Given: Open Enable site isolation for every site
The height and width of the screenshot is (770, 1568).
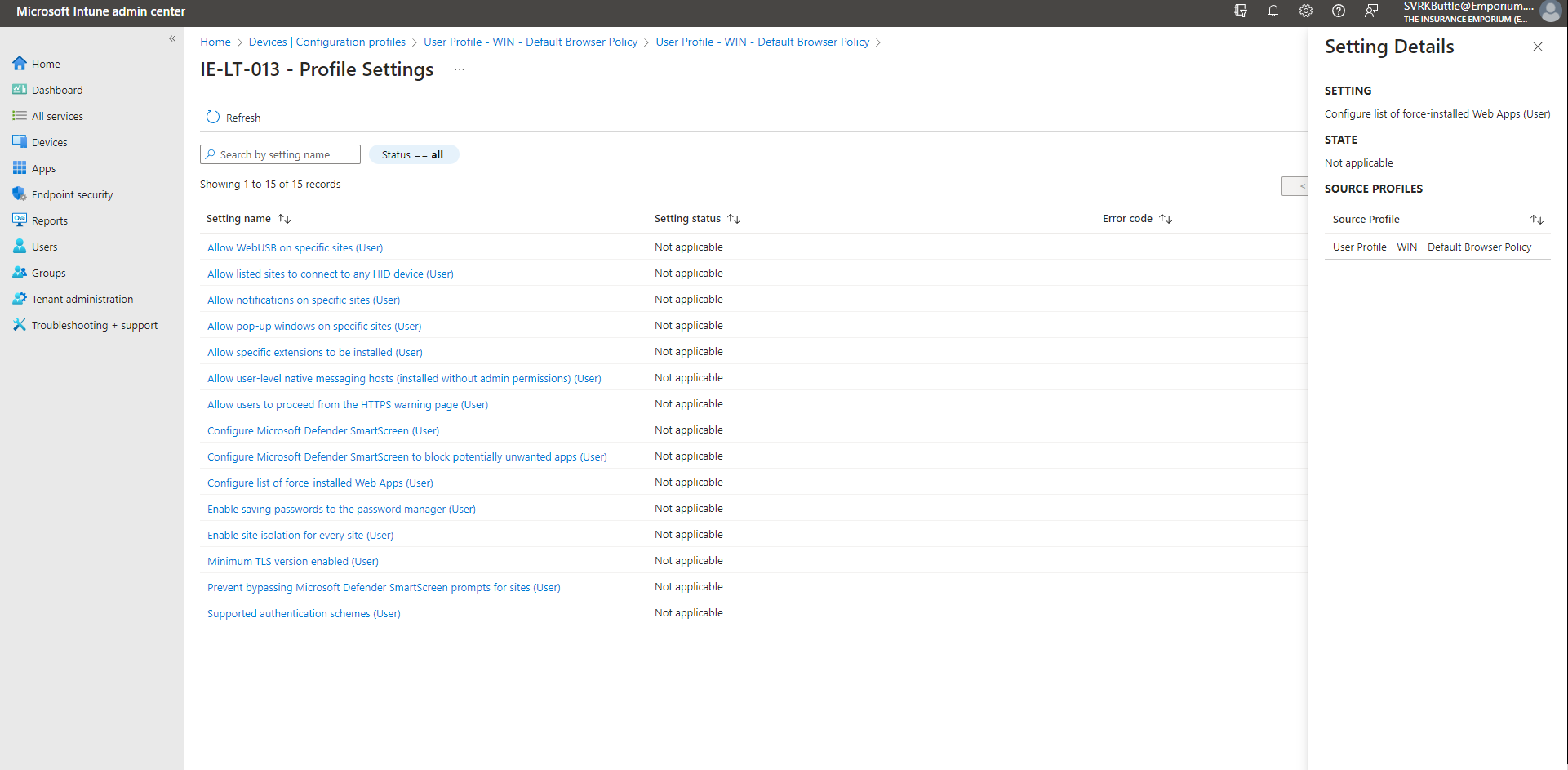Looking at the screenshot, I should tap(300, 535).
